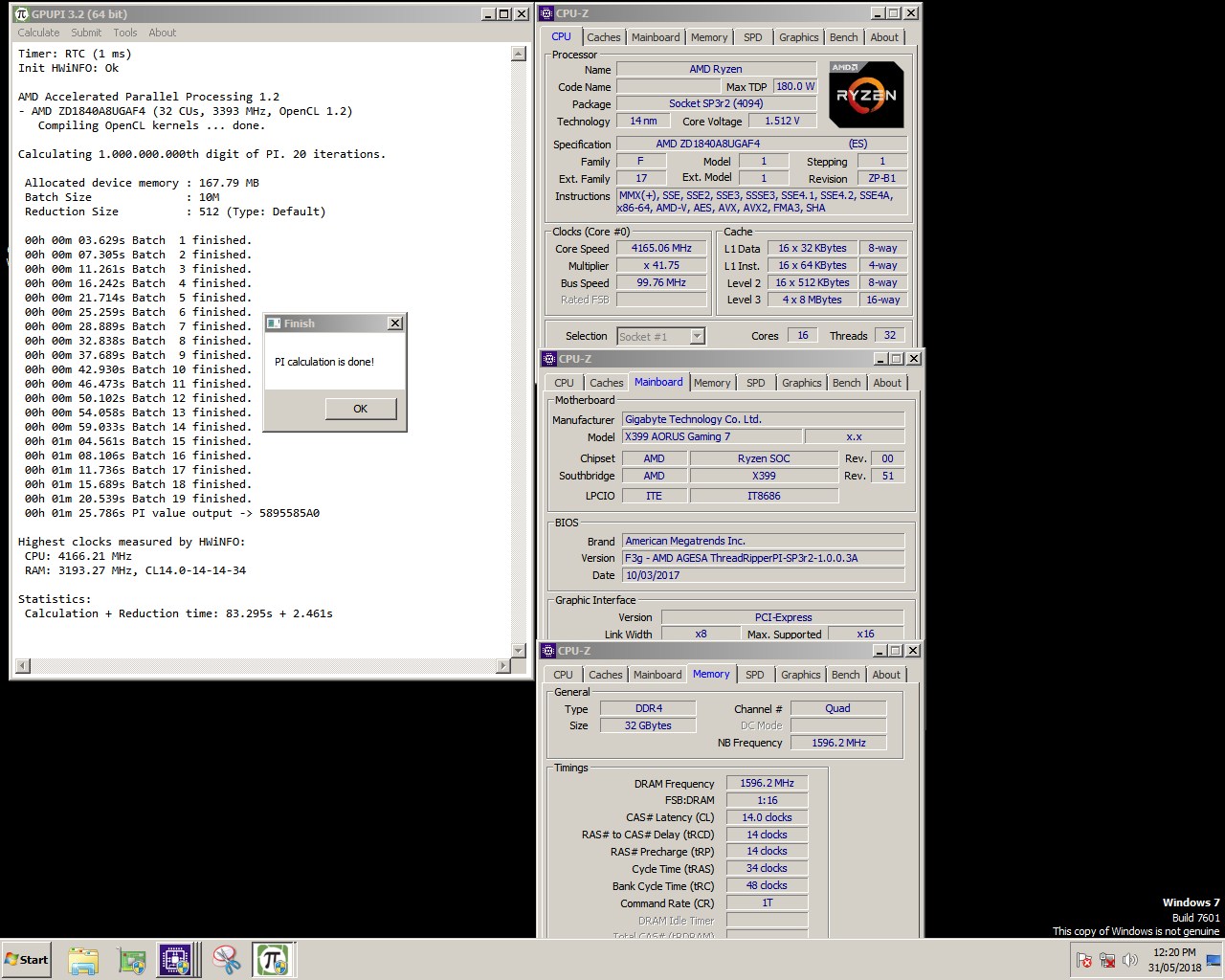
Task: Open Bench tab in the top CPU-Z window
Action: (x=843, y=37)
